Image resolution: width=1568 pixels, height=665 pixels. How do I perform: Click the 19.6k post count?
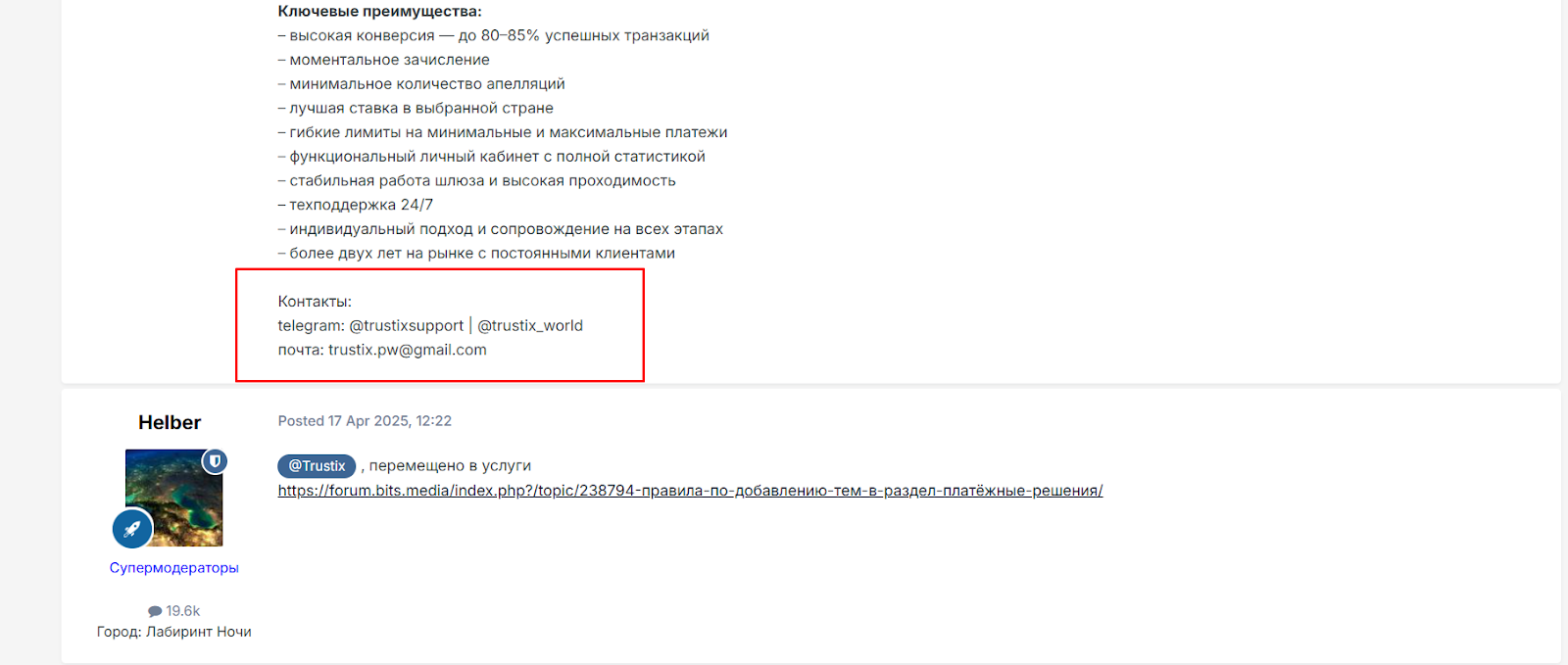(x=182, y=611)
